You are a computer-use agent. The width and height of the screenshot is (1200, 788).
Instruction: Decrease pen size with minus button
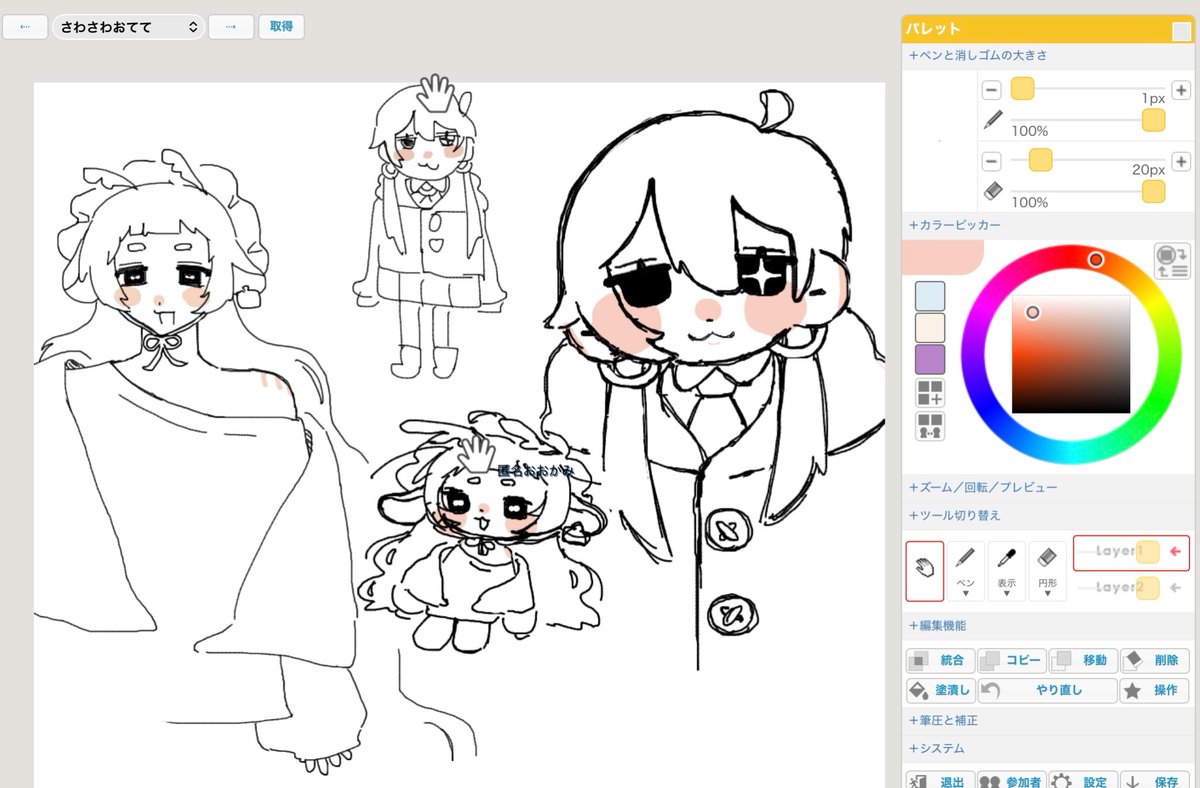point(991,90)
